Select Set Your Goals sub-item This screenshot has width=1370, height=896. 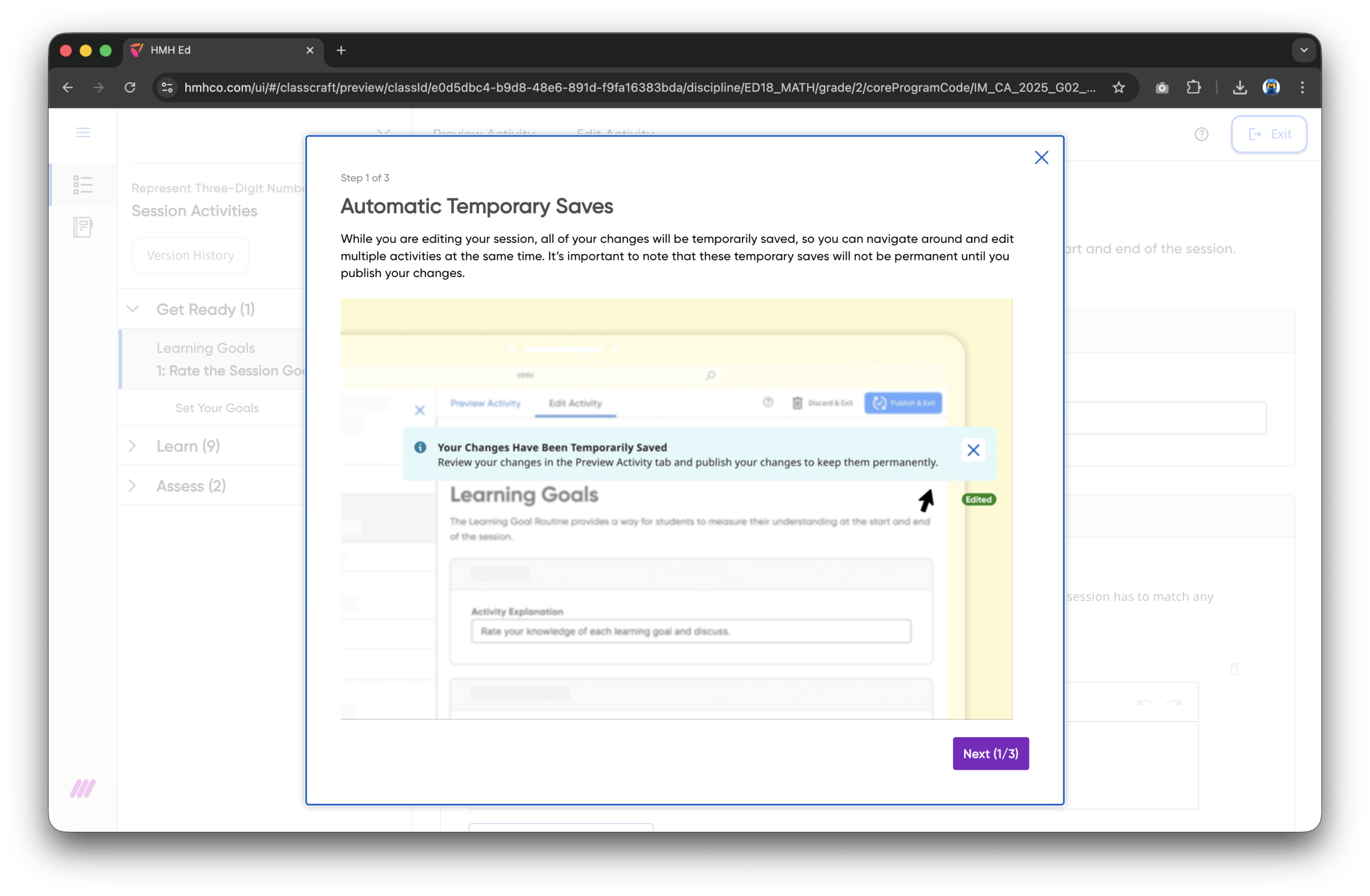tap(217, 408)
